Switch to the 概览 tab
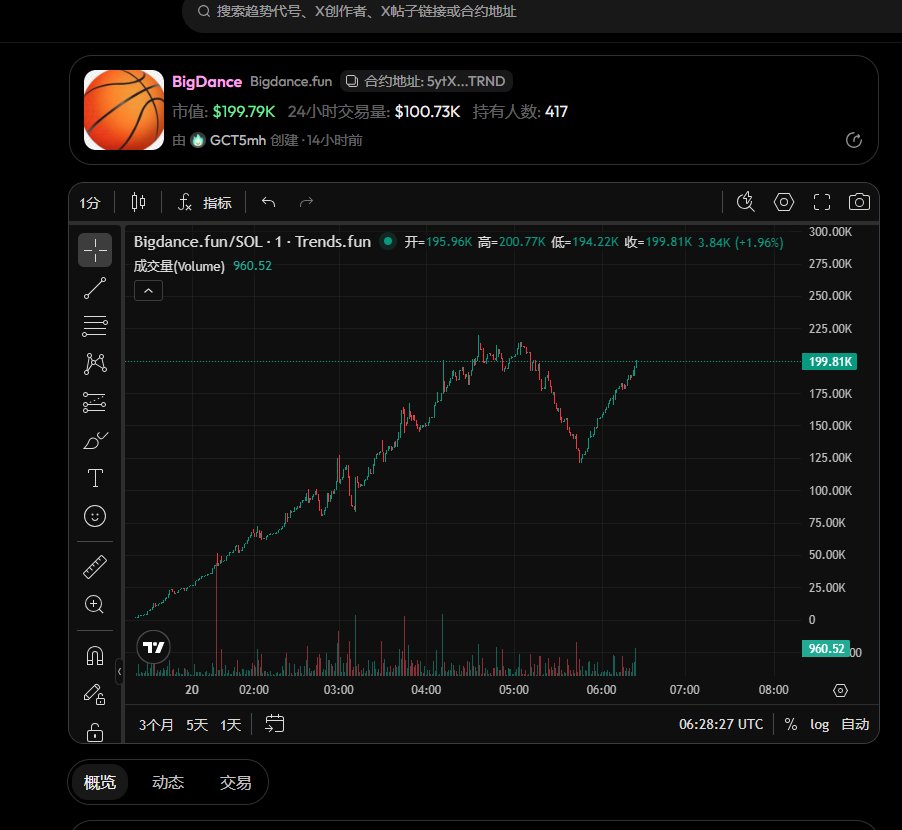Screen dimensions: 902x830 100,782
